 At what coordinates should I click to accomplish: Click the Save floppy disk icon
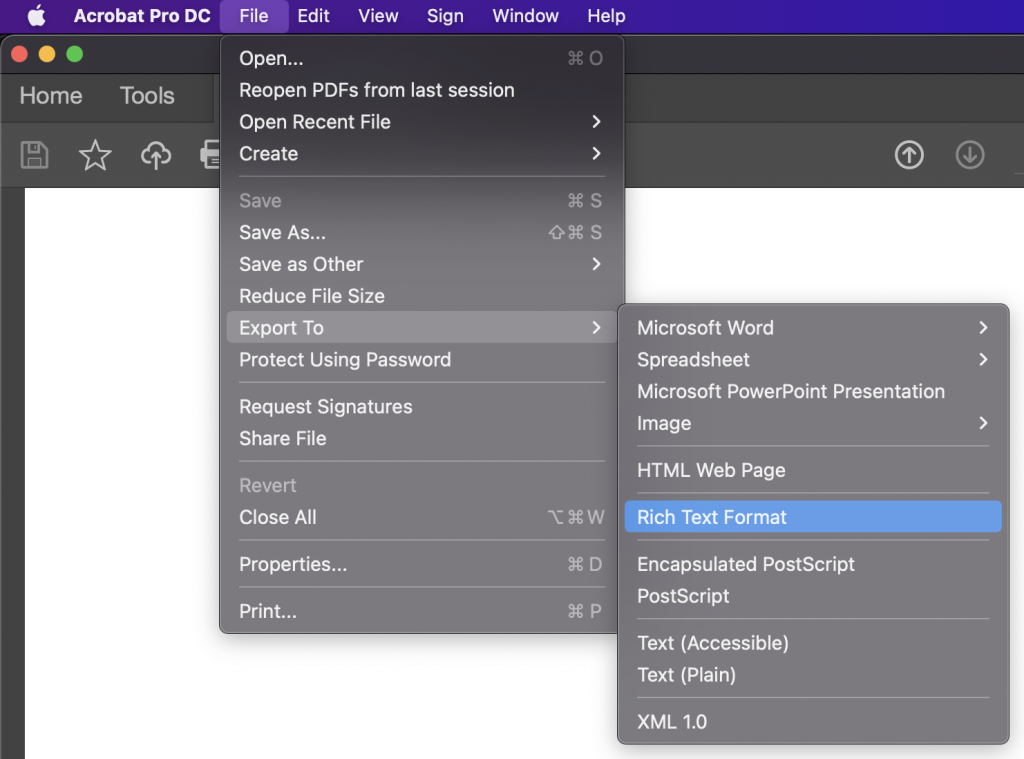[35, 155]
